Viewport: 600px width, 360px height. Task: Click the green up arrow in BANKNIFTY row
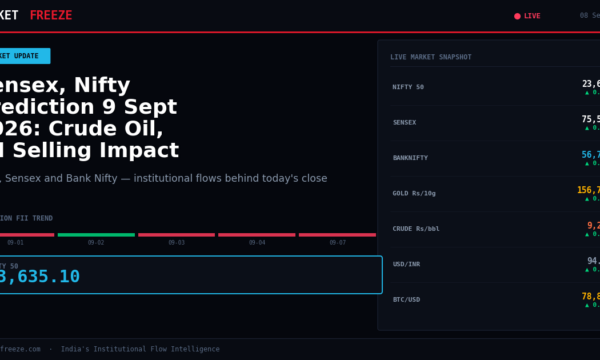tap(587, 164)
